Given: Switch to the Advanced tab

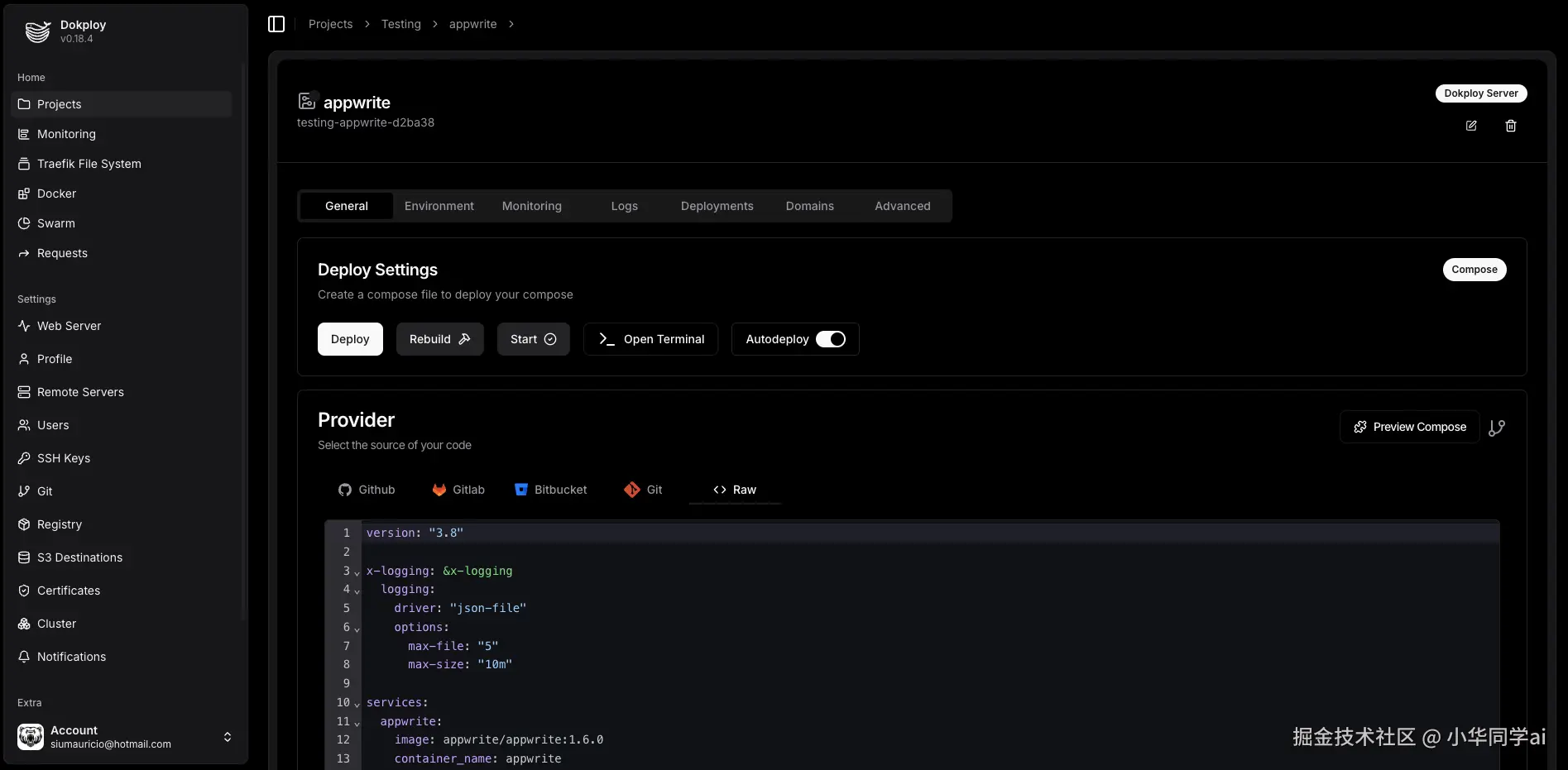Looking at the screenshot, I should pyautogui.click(x=903, y=206).
